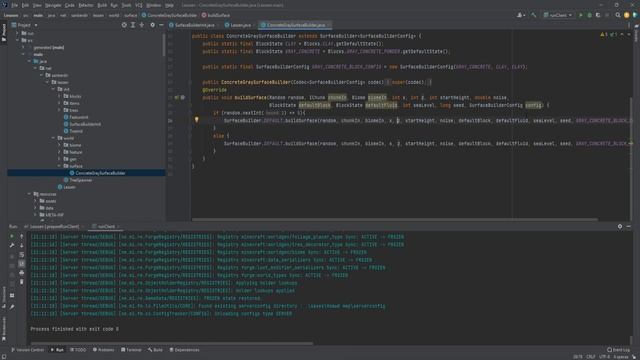Open the File menu
640x360 pixels.
click(14, 5)
